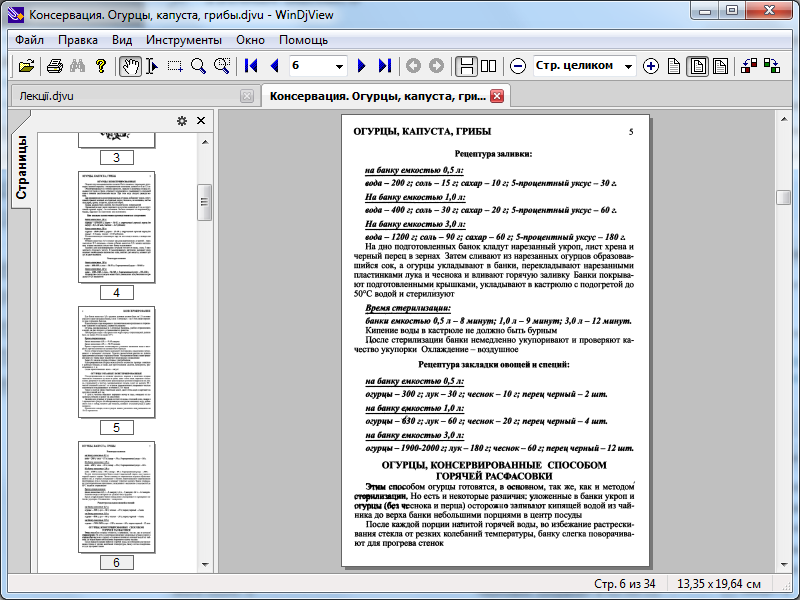Print the document
The height and width of the screenshot is (600, 800).
[x=55, y=64]
